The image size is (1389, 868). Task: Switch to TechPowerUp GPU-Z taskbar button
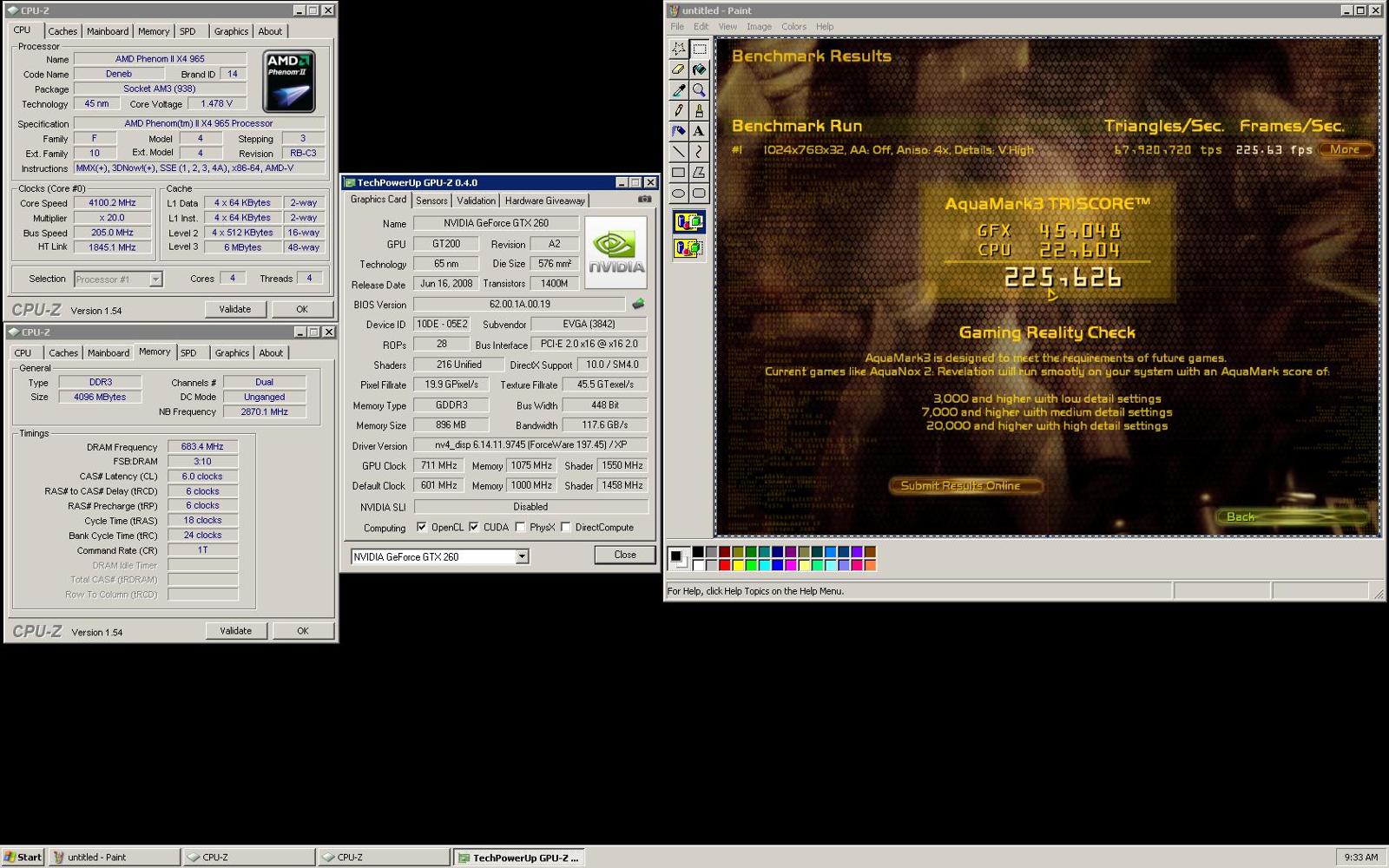click(517, 858)
